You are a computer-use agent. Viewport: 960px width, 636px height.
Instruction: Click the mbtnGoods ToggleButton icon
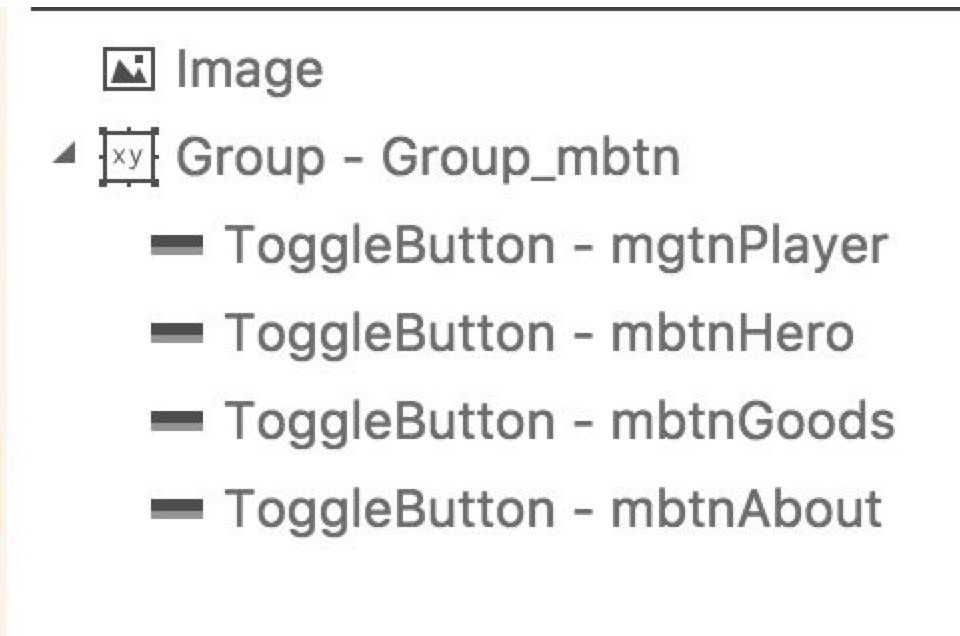(177, 421)
